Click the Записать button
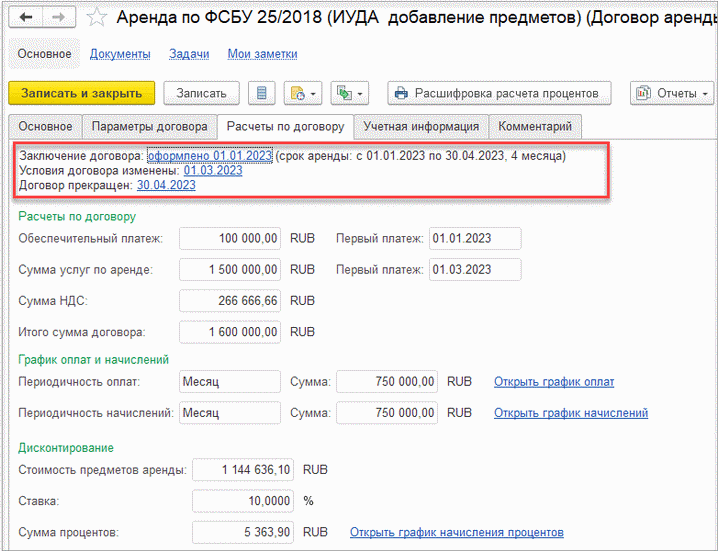The height and width of the screenshot is (551, 718). (201, 93)
